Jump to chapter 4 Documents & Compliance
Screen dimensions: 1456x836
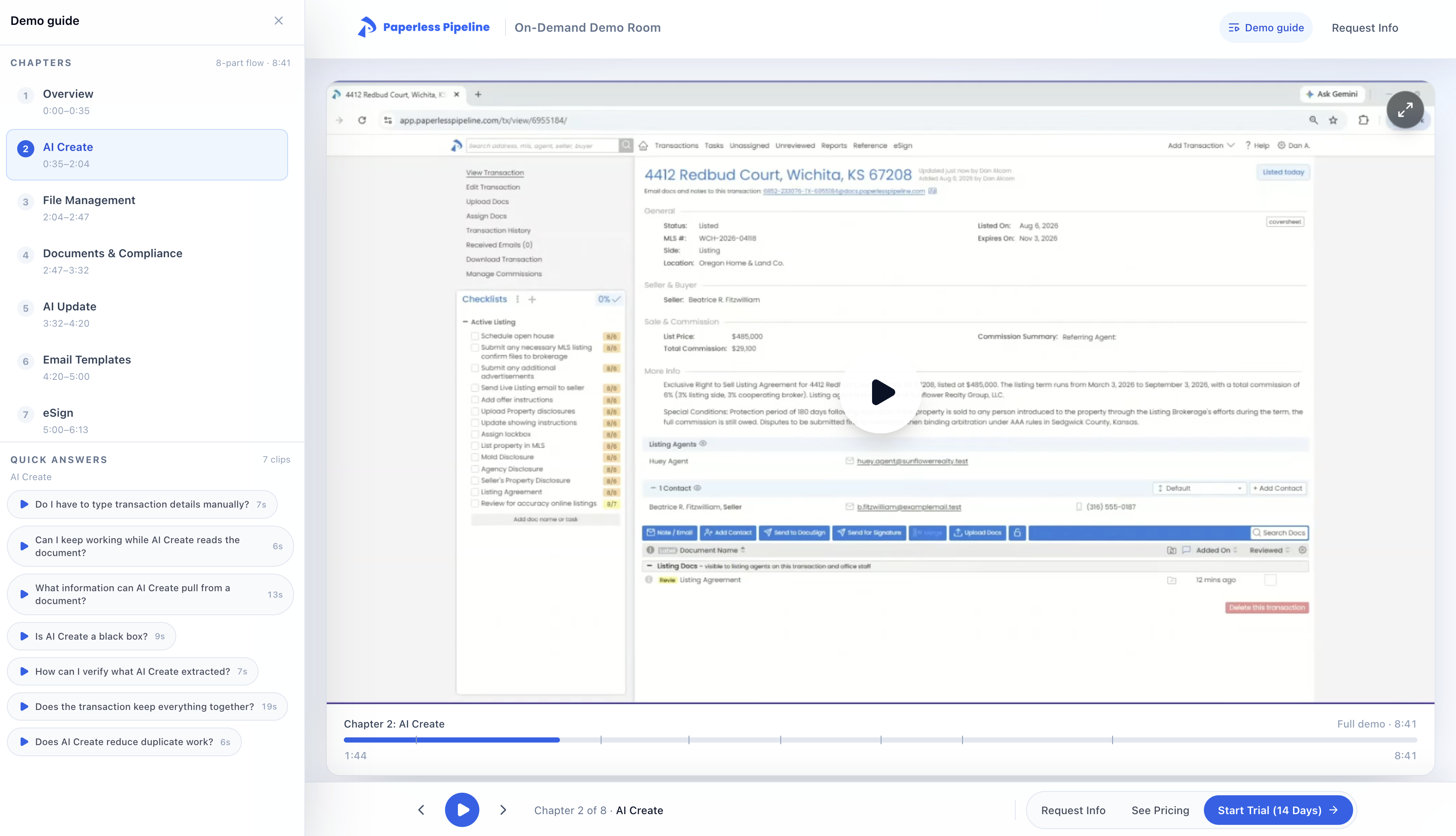pyautogui.click(x=147, y=261)
